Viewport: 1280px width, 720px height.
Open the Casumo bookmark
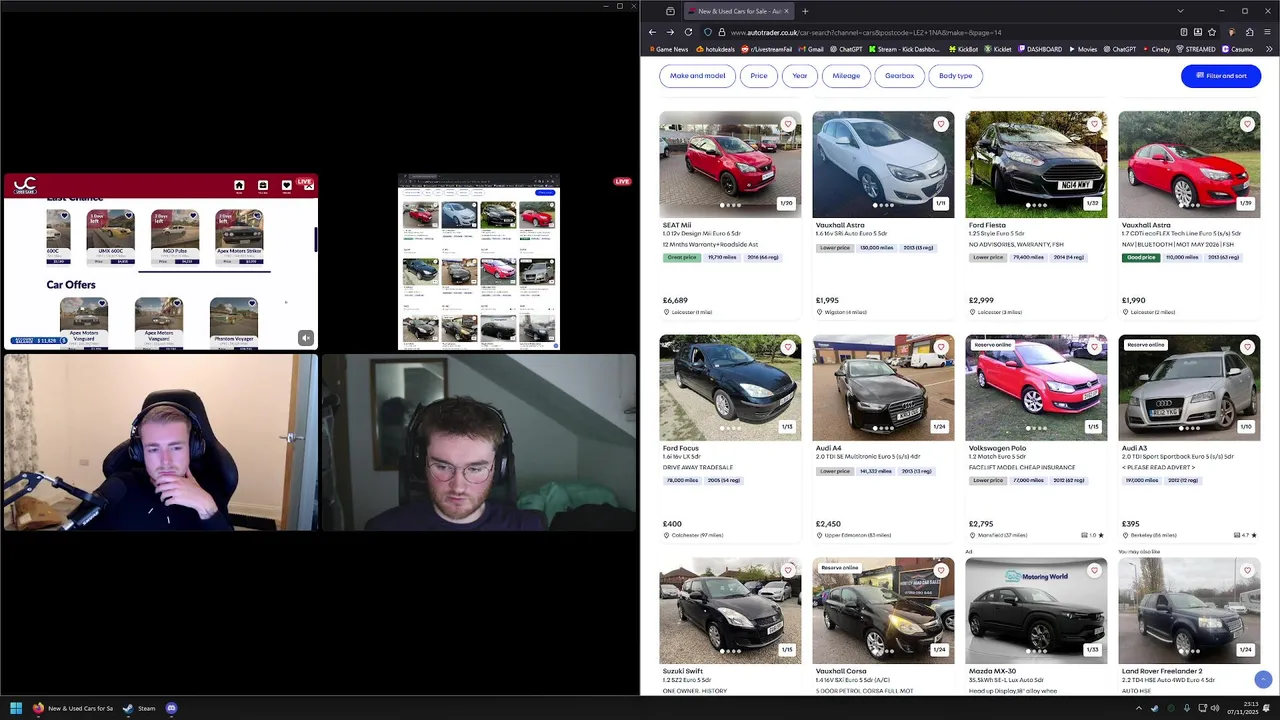coord(1237,49)
